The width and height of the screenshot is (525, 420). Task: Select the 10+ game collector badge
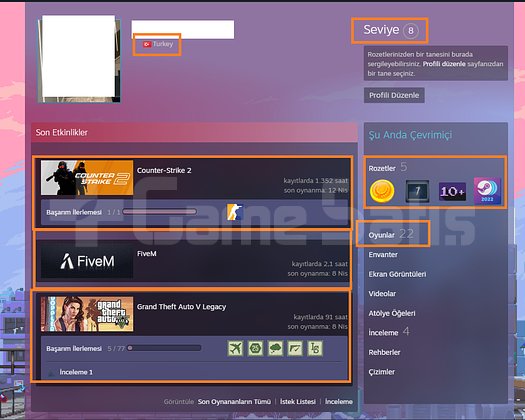click(452, 192)
